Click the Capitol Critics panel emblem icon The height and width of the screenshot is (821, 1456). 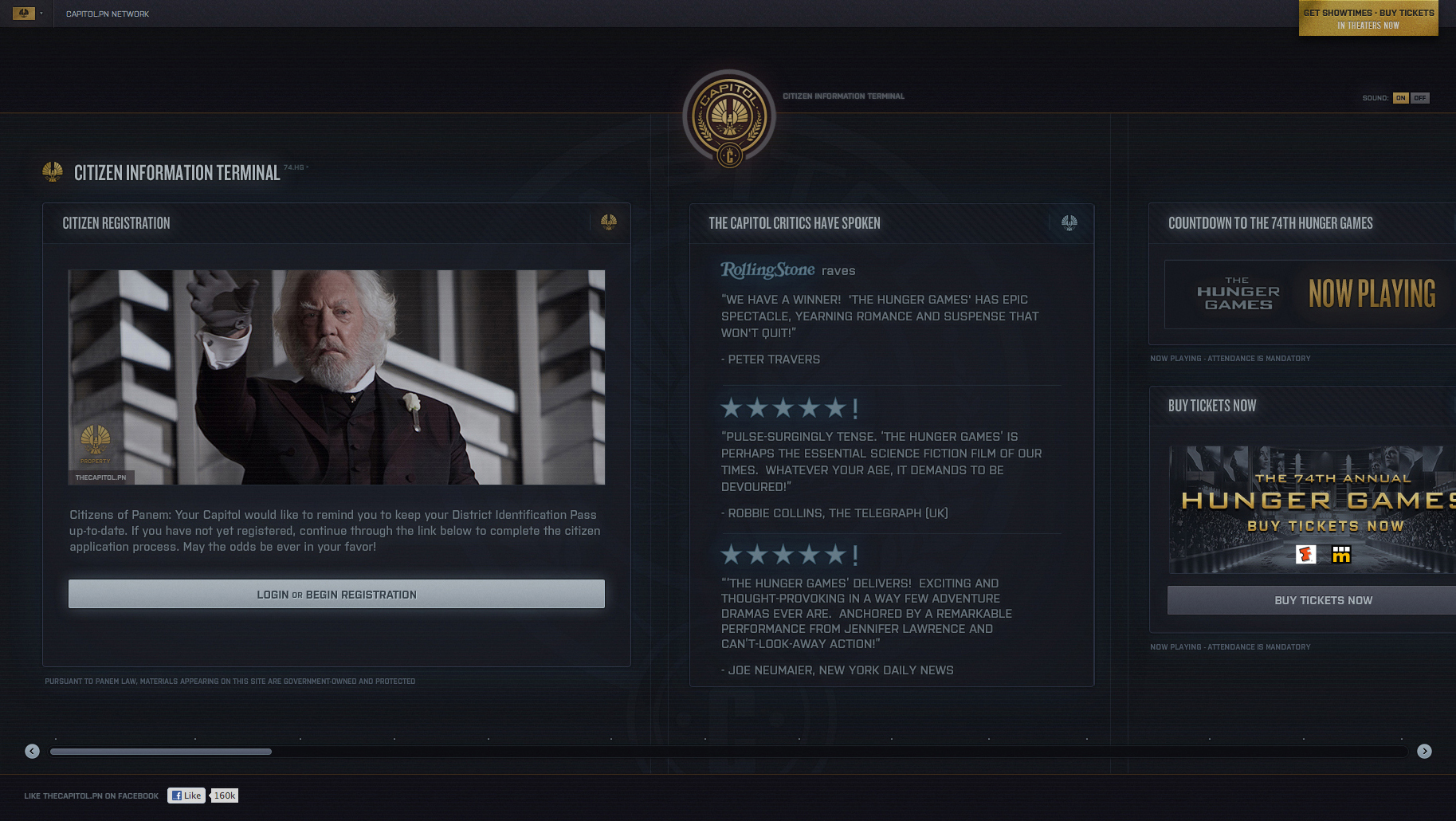coord(1069,222)
